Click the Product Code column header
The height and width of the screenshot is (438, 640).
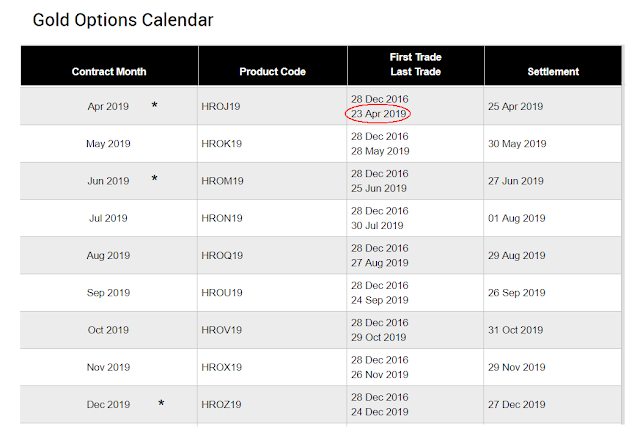(272, 71)
